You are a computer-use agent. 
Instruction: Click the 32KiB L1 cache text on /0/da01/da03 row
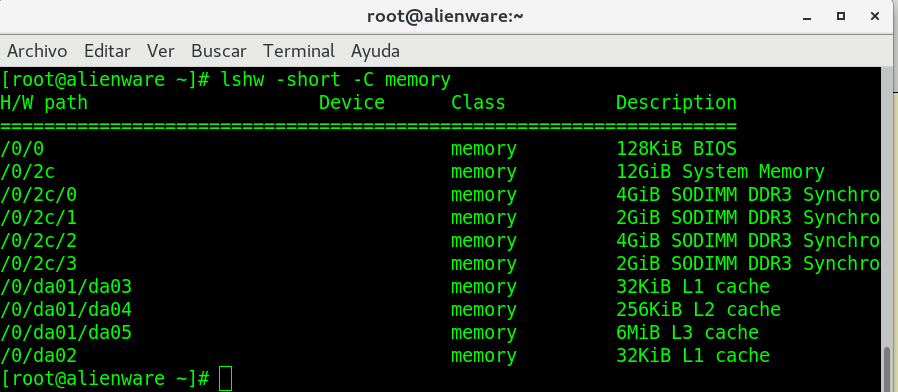coord(693,287)
